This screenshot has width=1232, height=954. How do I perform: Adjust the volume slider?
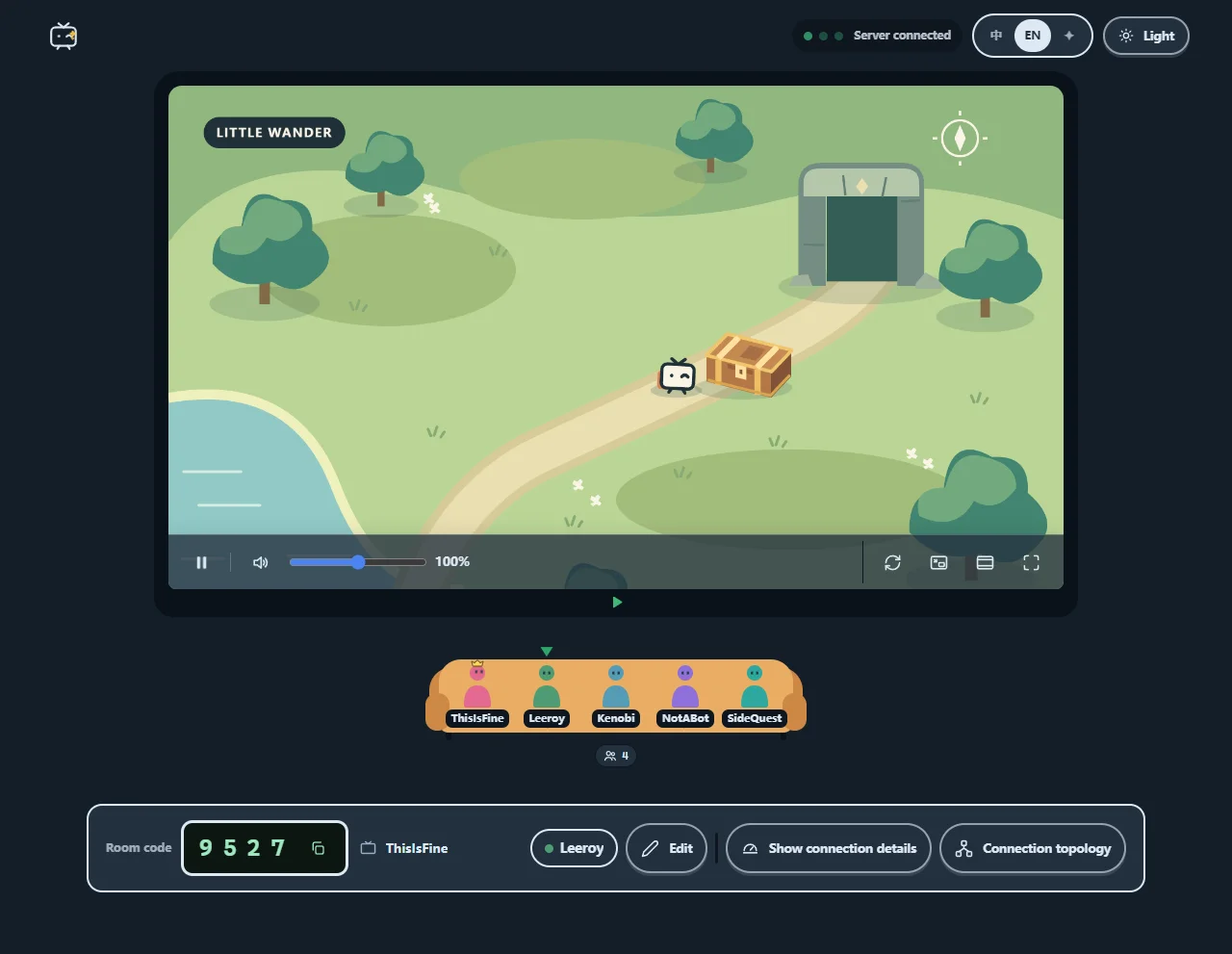tap(357, 562)
